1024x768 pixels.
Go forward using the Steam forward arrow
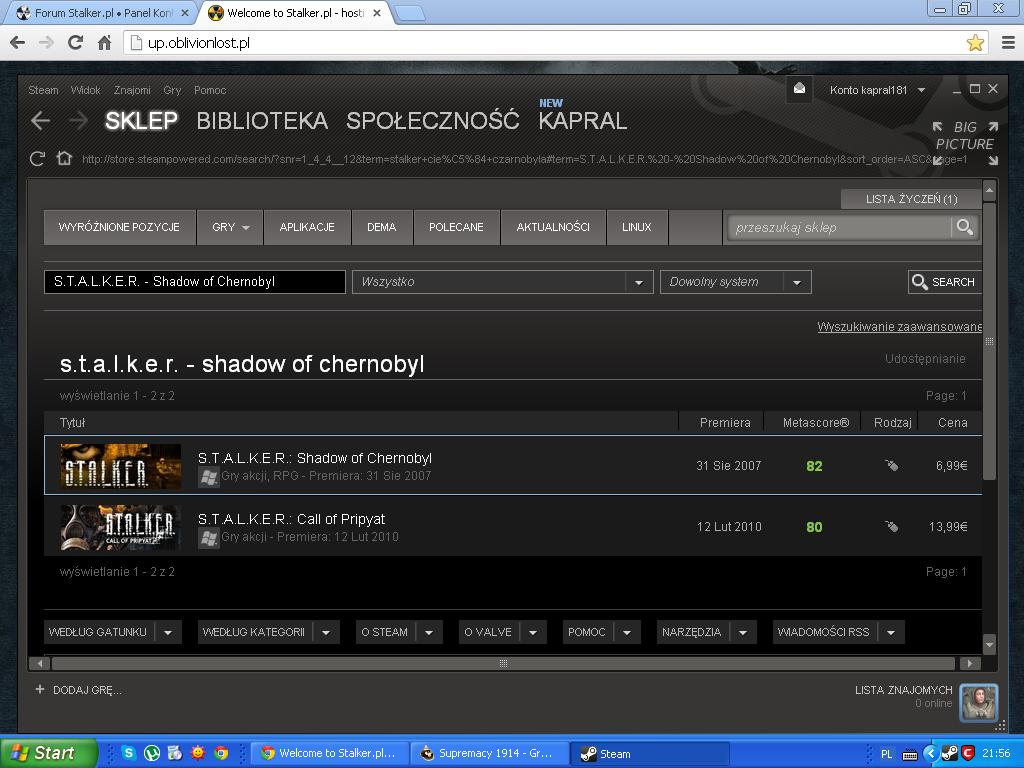(78, 120)
